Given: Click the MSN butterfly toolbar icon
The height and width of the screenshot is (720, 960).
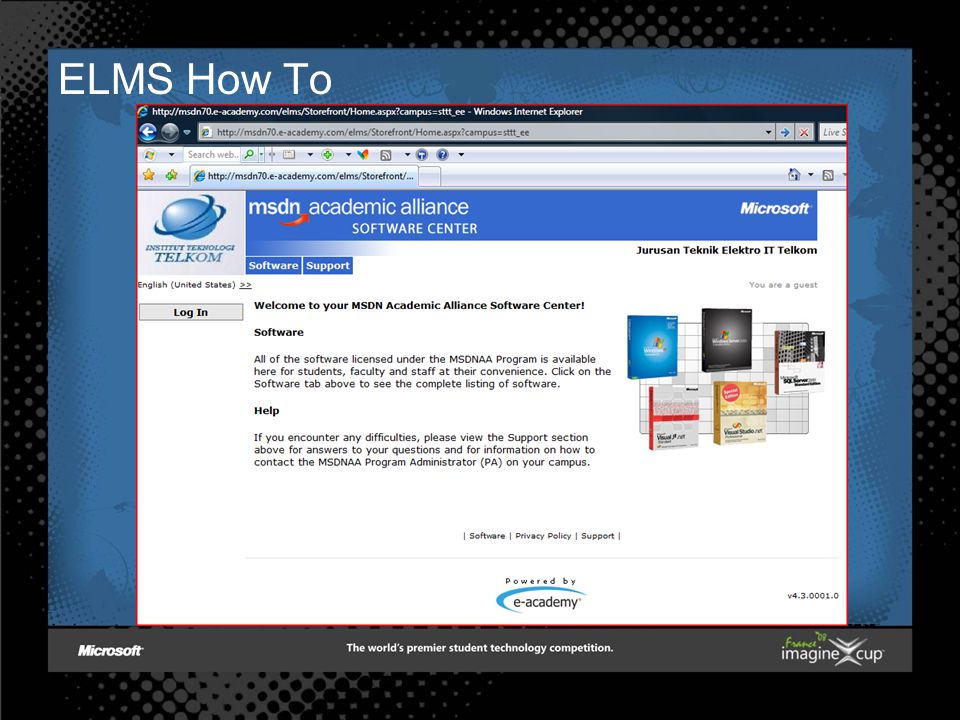Looking at the screenshot, I should point(364,155).
